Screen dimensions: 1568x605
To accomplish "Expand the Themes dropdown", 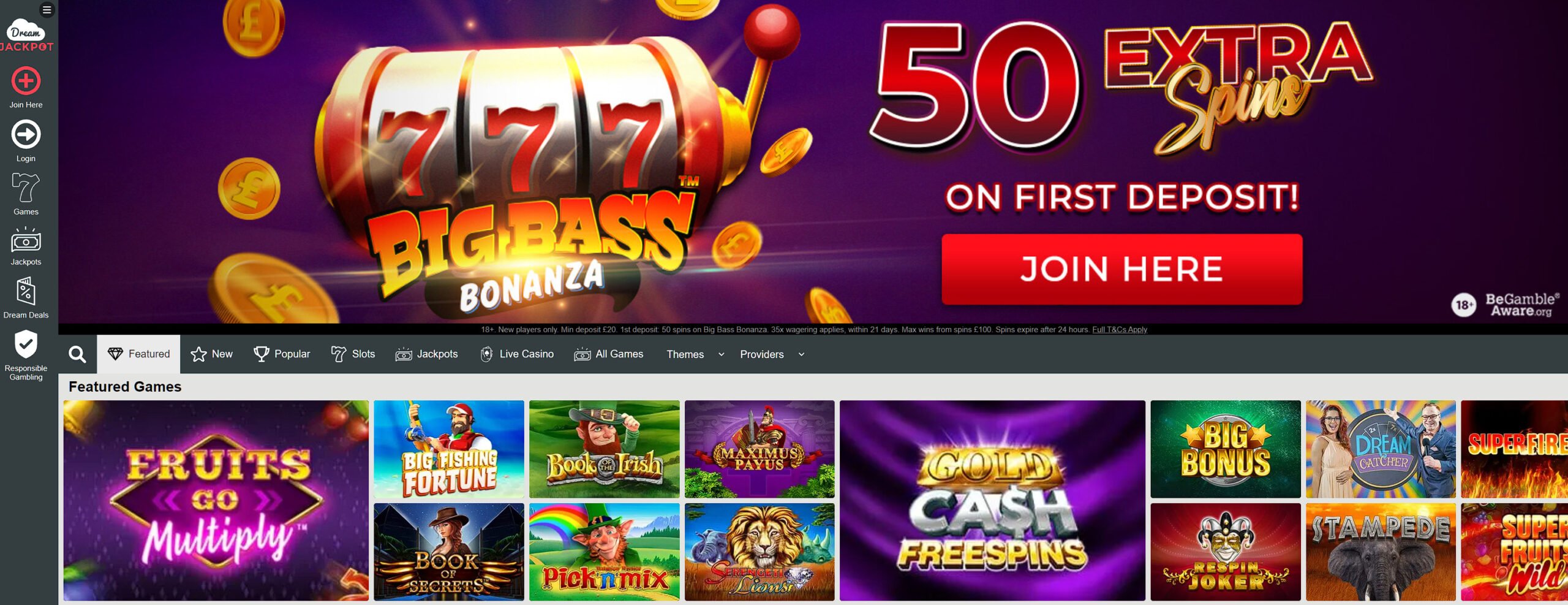I will [x=695, y=354].
